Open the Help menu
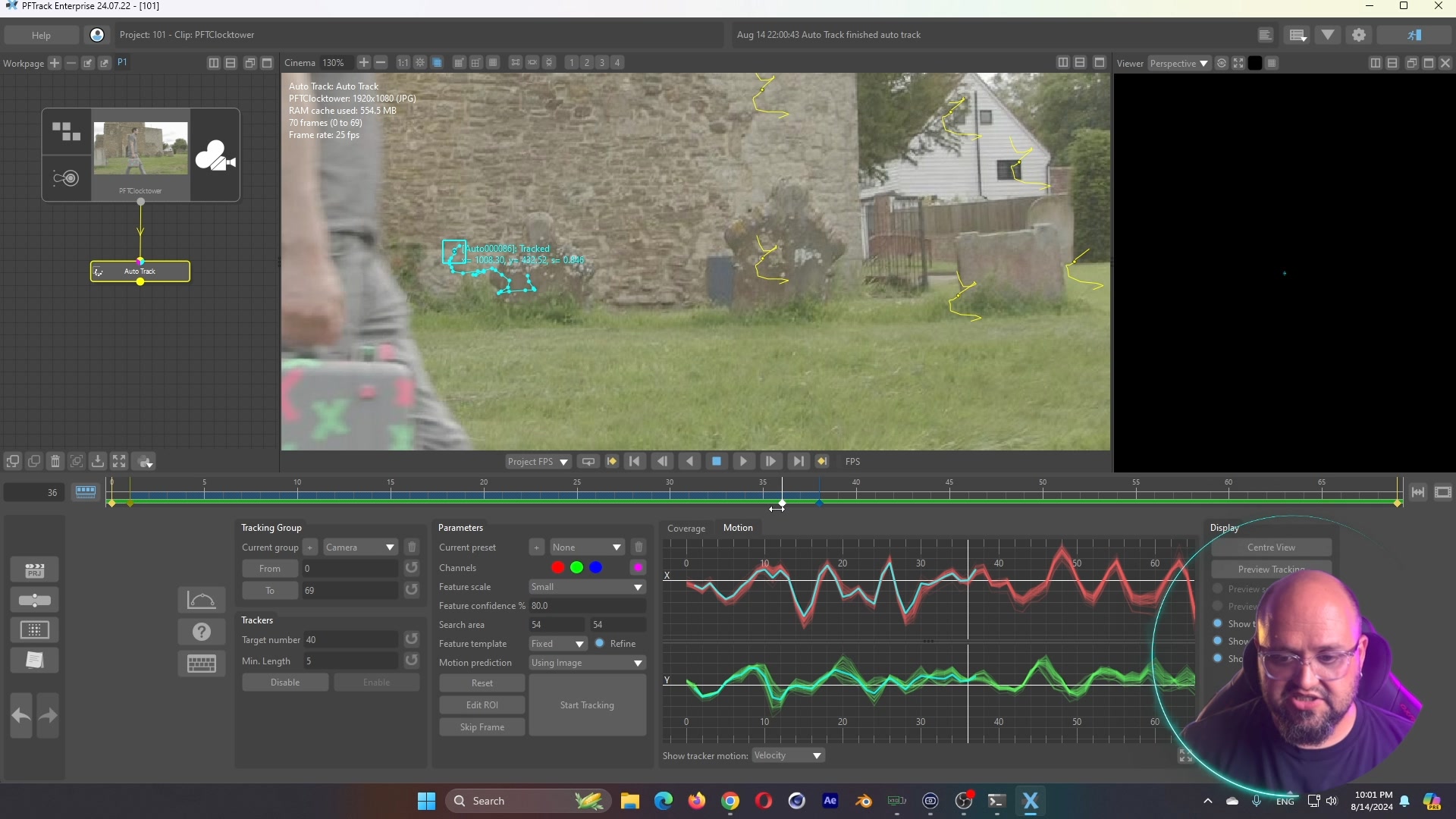Screen dimensions: 1456x819 41,35
